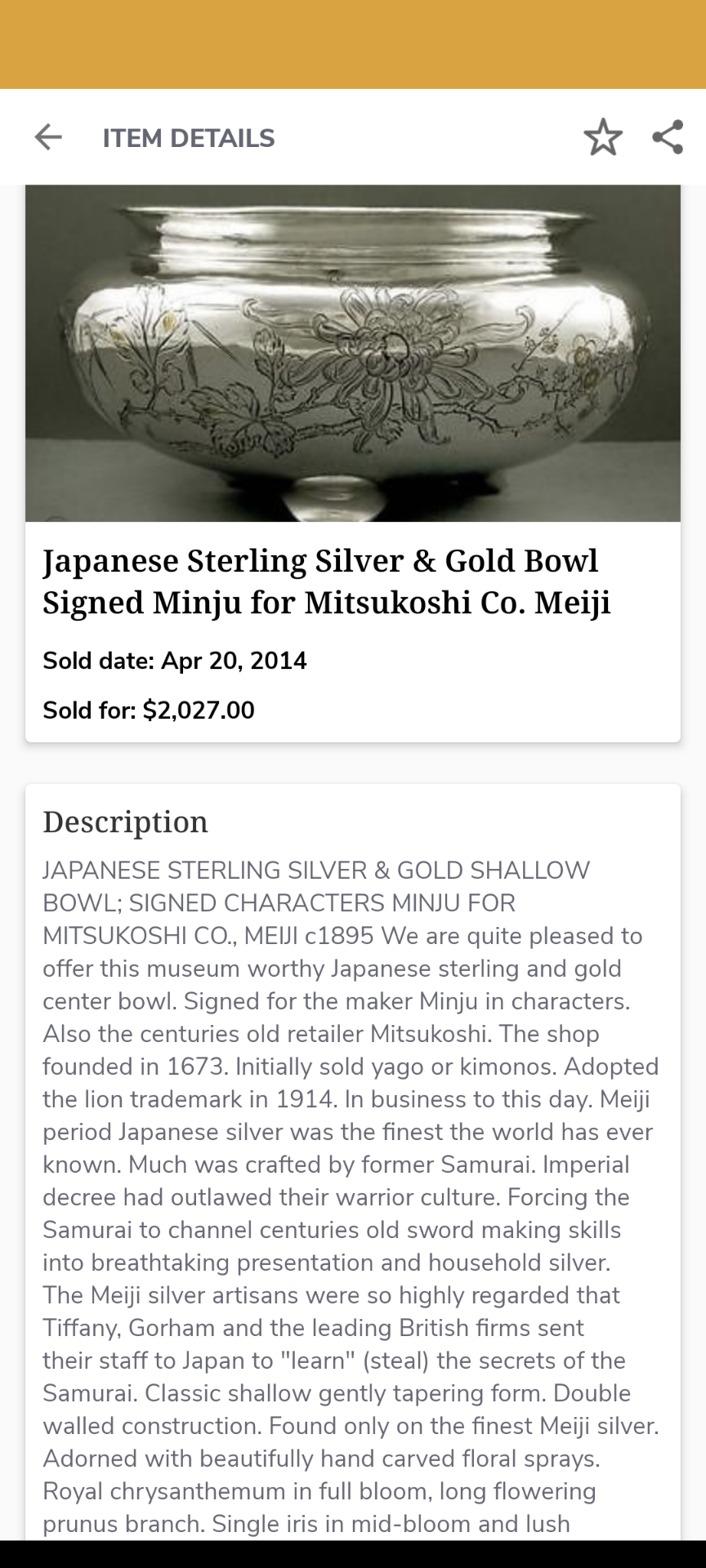Select the Sold date Apr 20, 2014 line

175,661
